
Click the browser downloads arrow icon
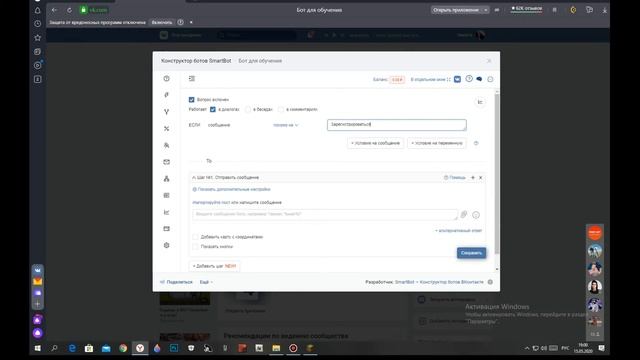coord(604,10)
